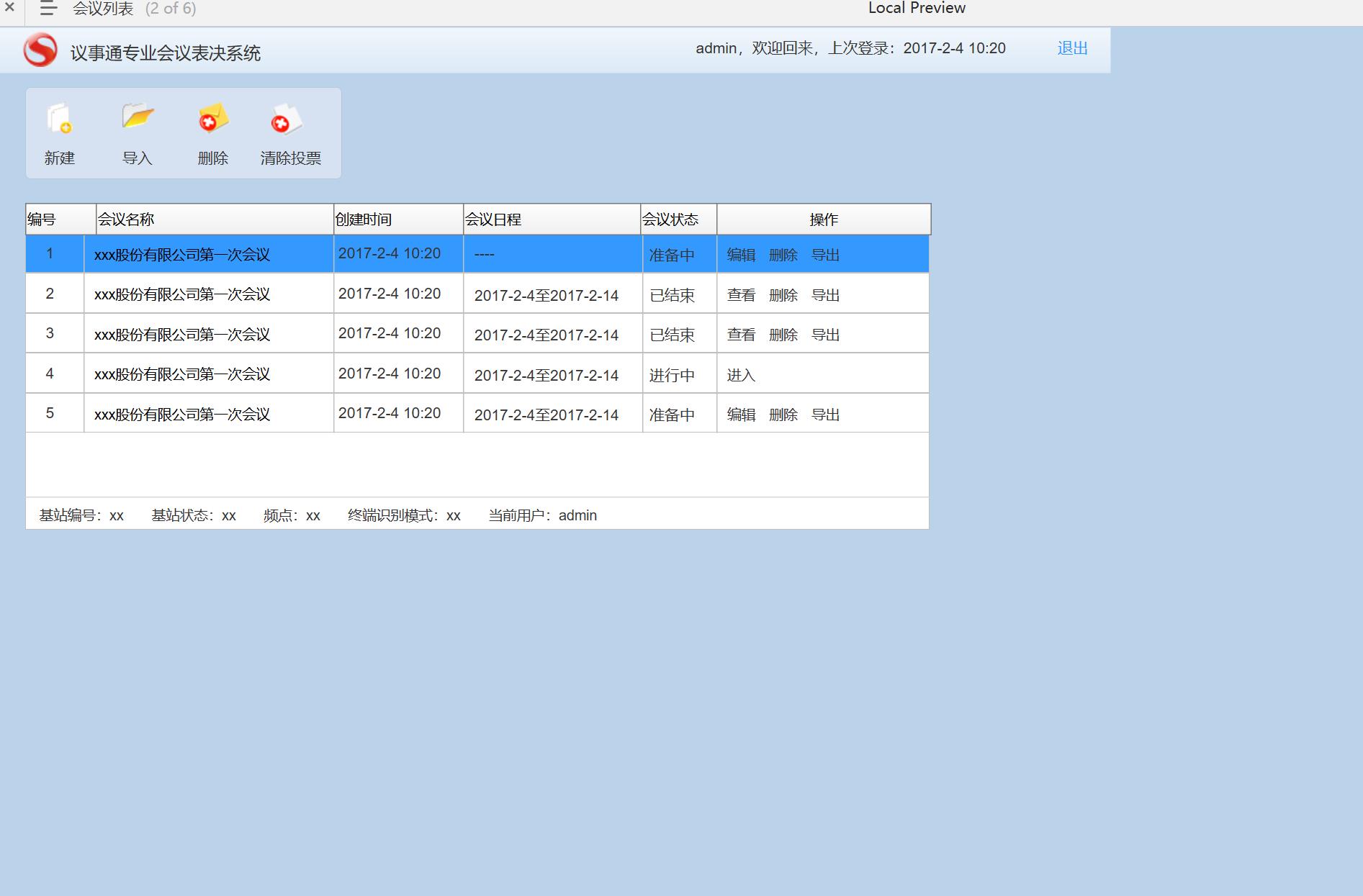Click 准备中 status in row 5
Screen dimensions: 1363x896
click(x=672, y=415)
